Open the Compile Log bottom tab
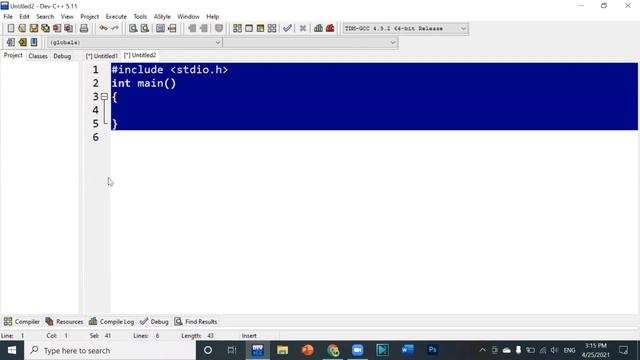Screen dimensions: 640x360 (111, 322)
